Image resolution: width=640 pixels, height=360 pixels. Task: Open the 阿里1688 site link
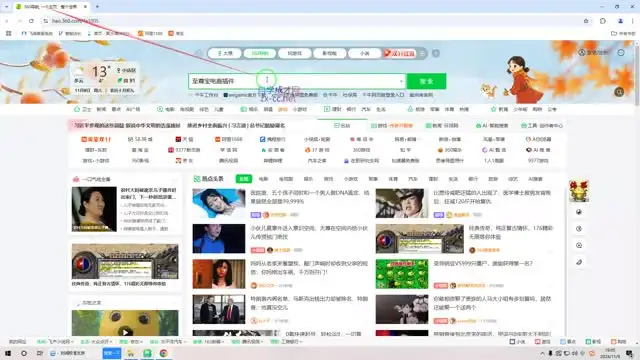pyautogui.click(x=229, y=139)
